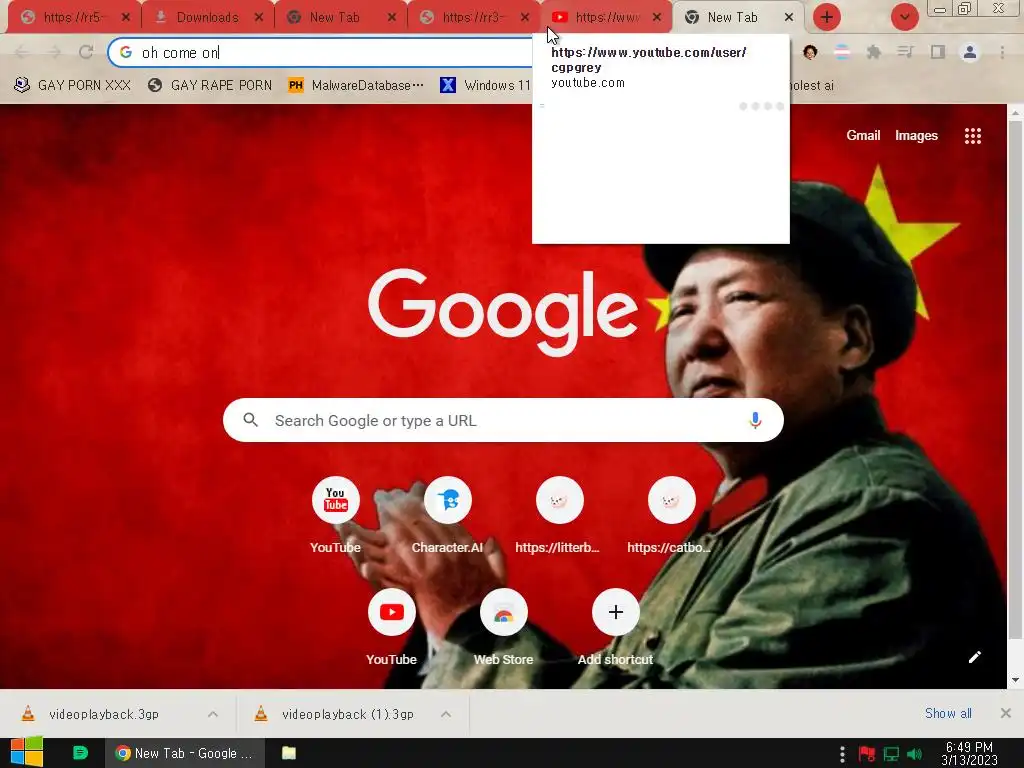Click the face-avatar extension icon in the toolbar
This screenshot has height=768, width=1024.
(810, 52)
